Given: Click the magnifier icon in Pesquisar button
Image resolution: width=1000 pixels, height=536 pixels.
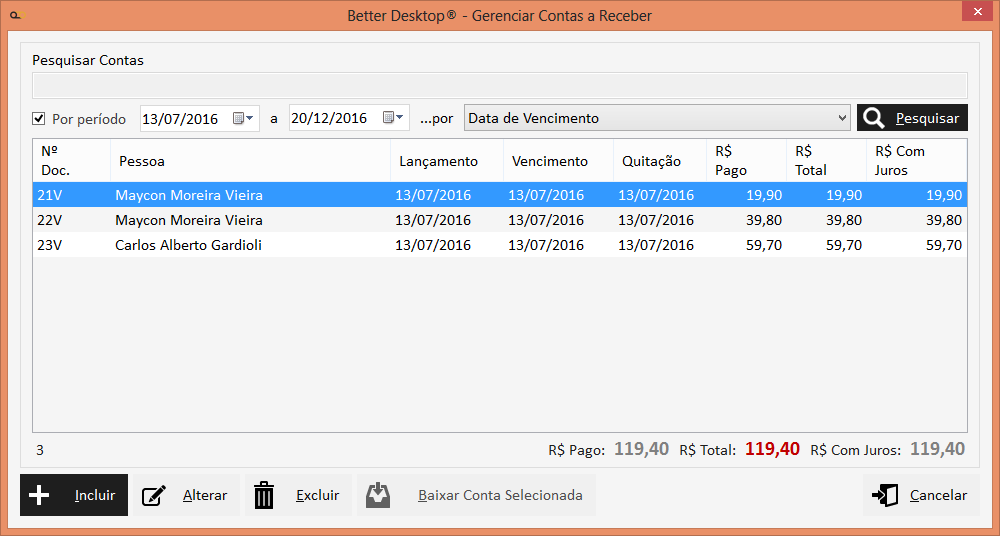Looking at the screenshot, I should coord(874,118).
